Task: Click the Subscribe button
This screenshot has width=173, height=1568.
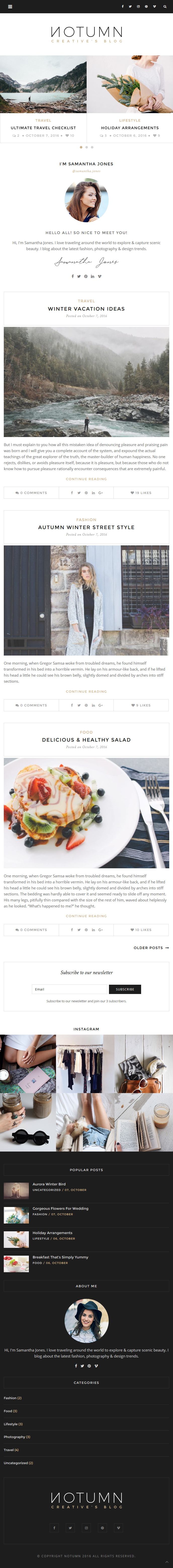Action: point(125,989)
